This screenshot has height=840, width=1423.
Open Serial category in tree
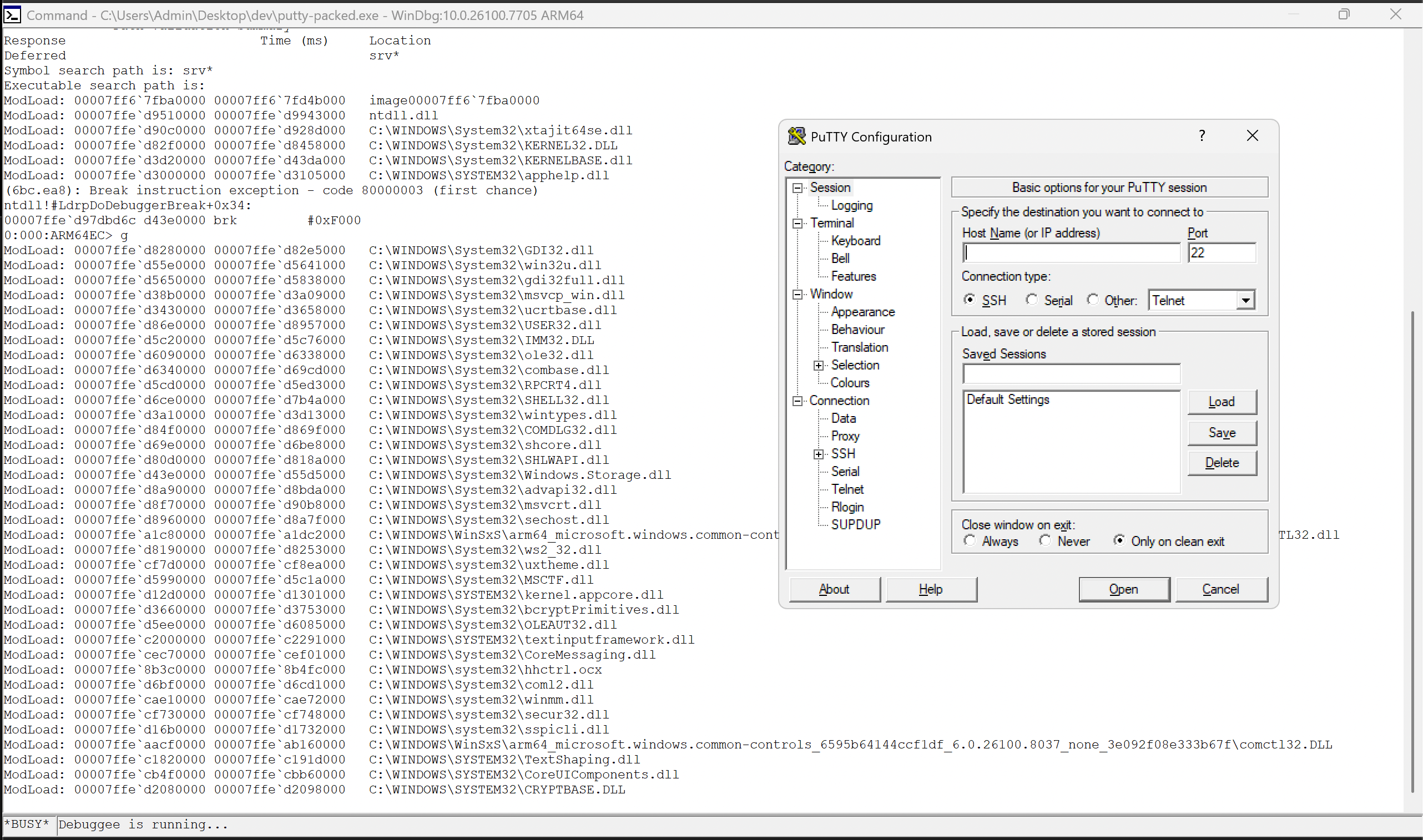845,472
